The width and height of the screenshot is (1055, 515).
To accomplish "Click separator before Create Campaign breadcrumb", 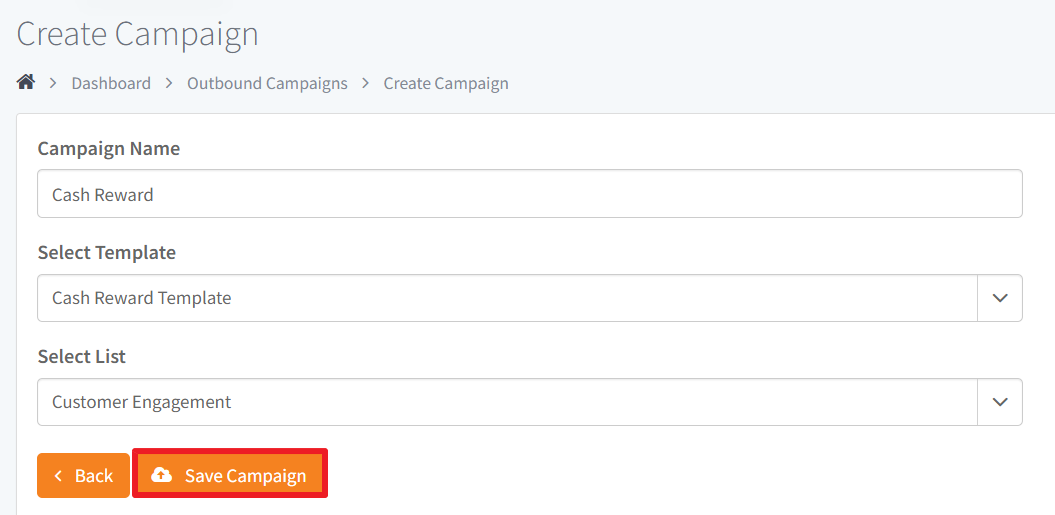I will click(x=365, y=83).
